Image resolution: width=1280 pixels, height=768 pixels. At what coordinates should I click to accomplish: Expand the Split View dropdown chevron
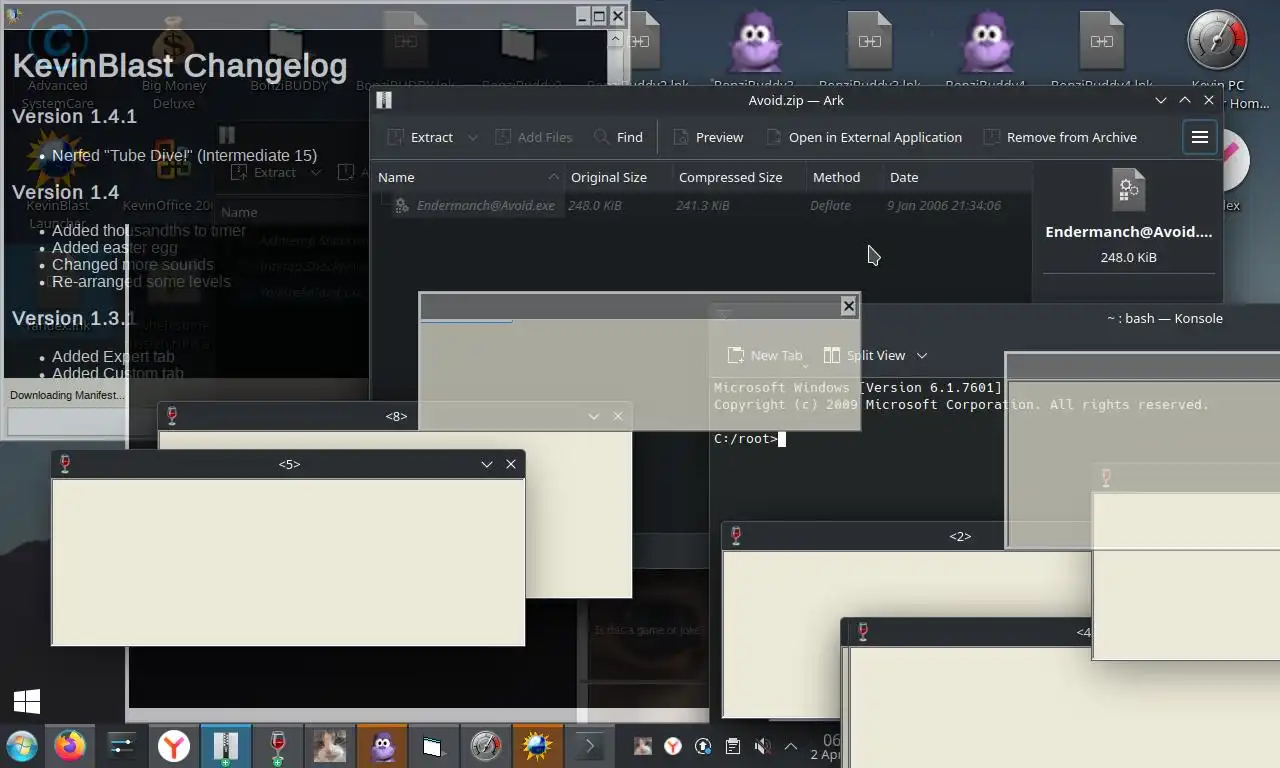point(922,355)
